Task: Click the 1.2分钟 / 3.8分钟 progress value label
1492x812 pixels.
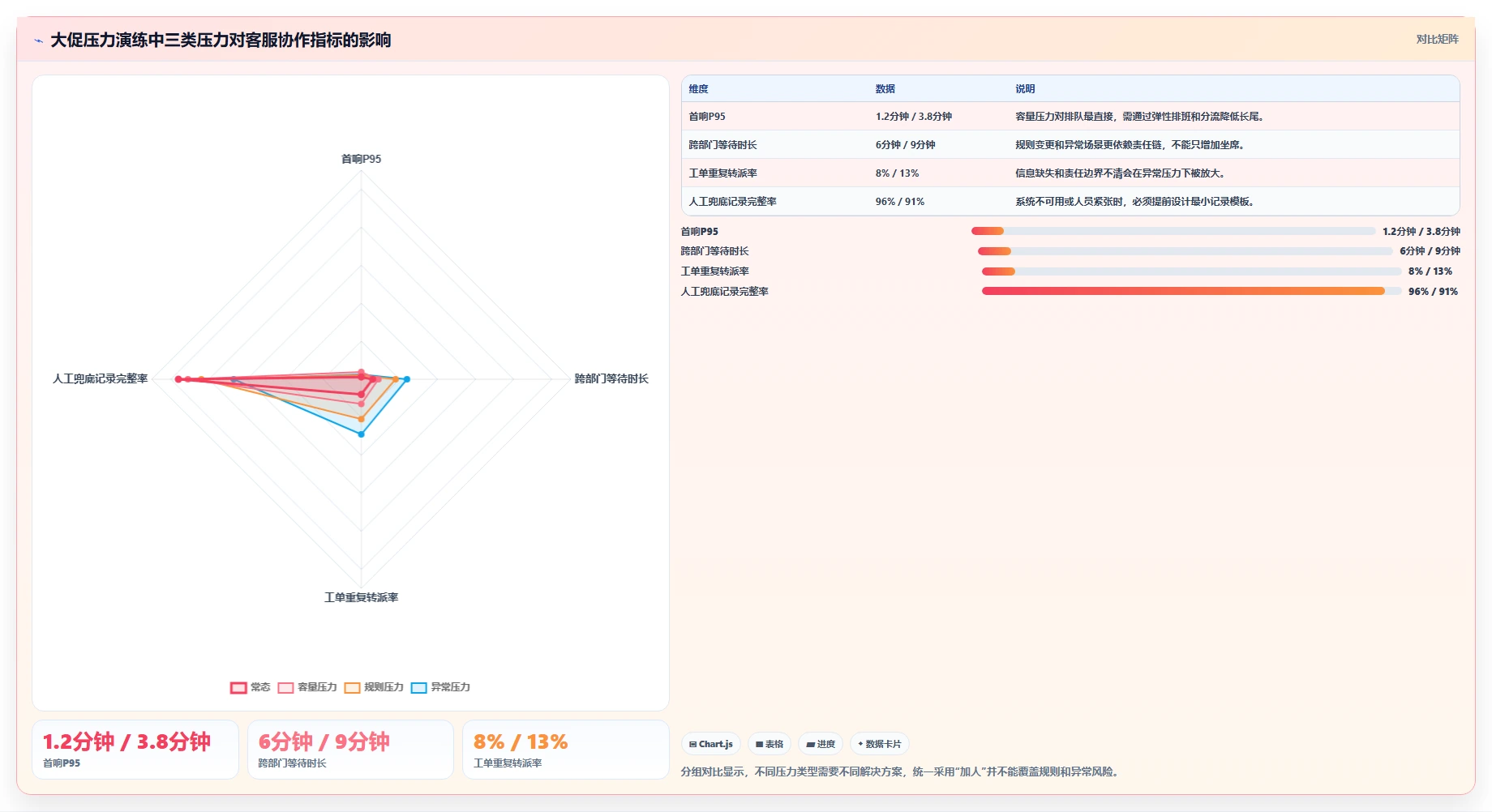Action: point(1421,232)
